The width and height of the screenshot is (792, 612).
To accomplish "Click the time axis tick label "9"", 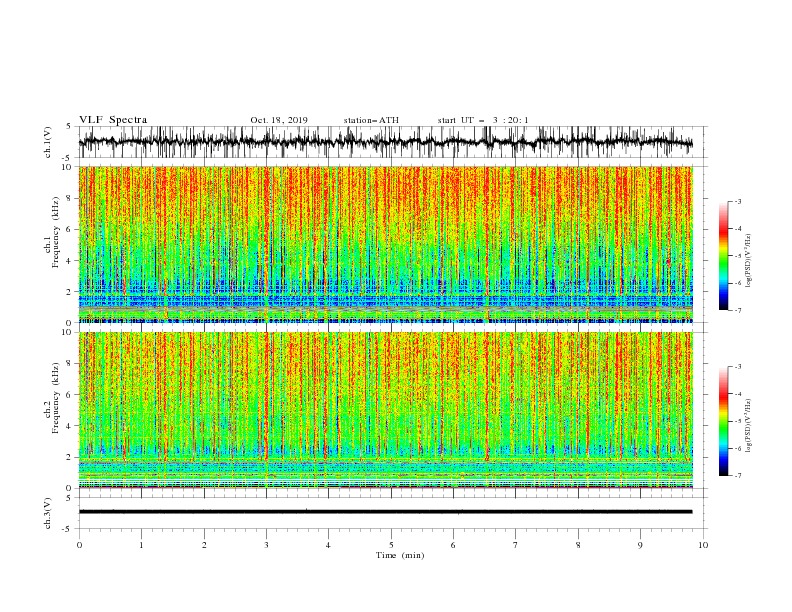I will [x=640, y=545].
